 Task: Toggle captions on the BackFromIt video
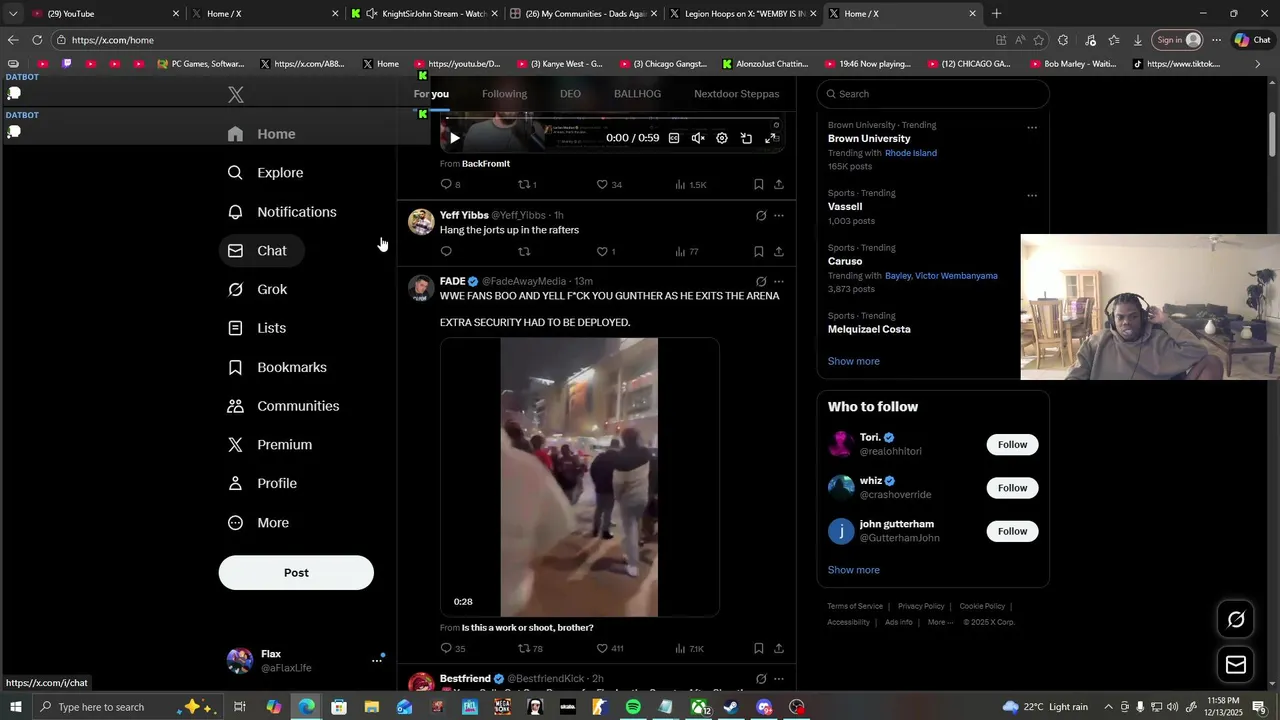click(674, 138)
